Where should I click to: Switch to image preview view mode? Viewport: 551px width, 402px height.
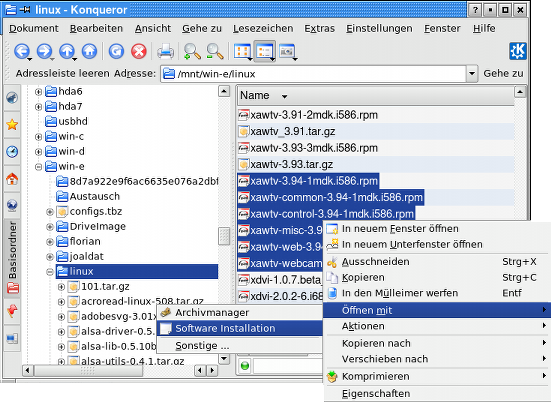pyautogui.click(x=287, y=52)
